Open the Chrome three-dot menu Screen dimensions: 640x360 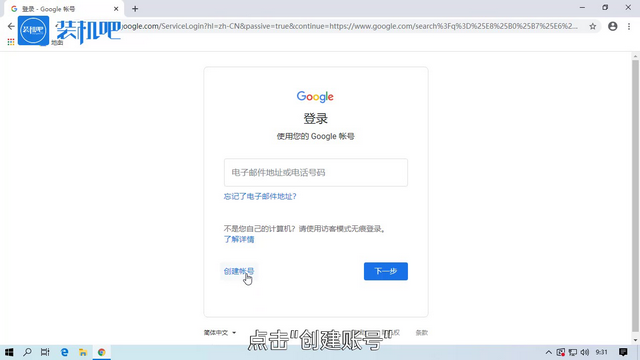pos(629,26)
